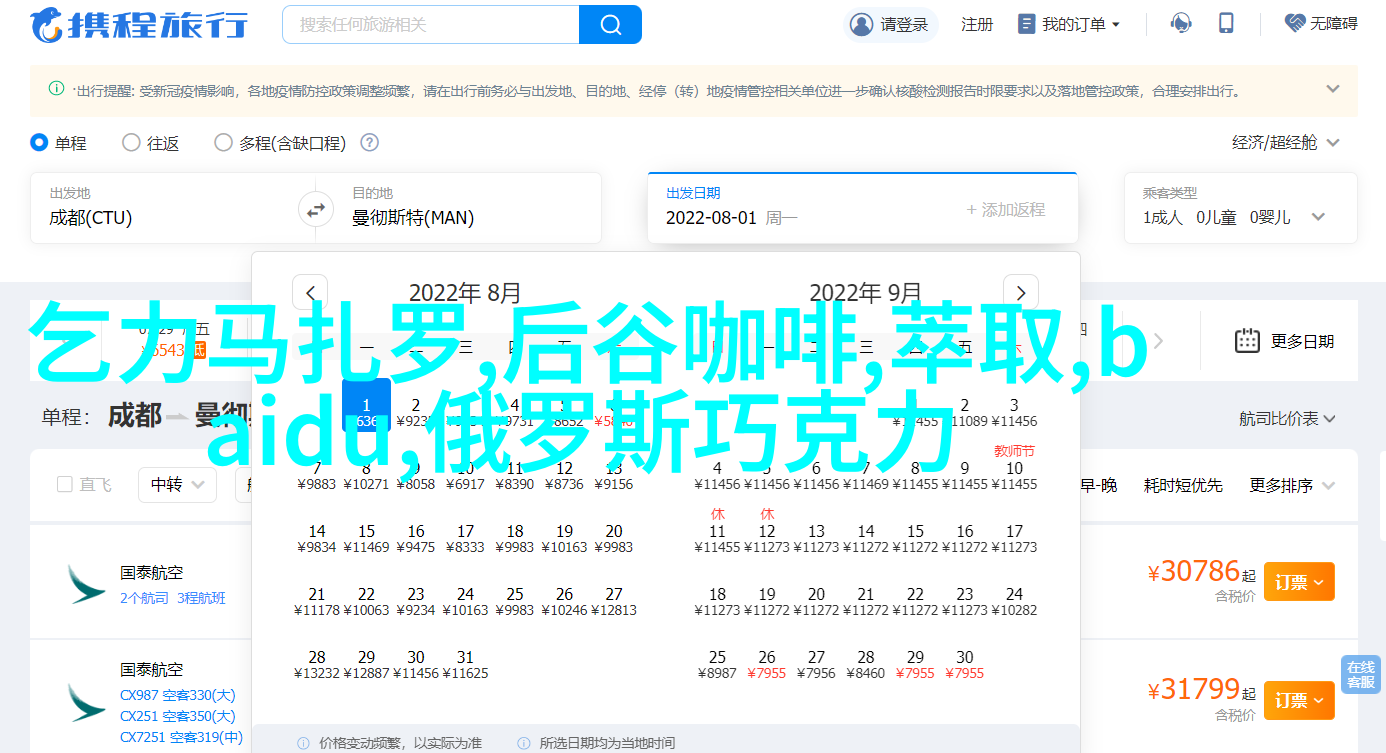Viewport: 1386px width, 753px height.
Task: Select September 24 priced ¥10282
Action: tap(1014, 601)
